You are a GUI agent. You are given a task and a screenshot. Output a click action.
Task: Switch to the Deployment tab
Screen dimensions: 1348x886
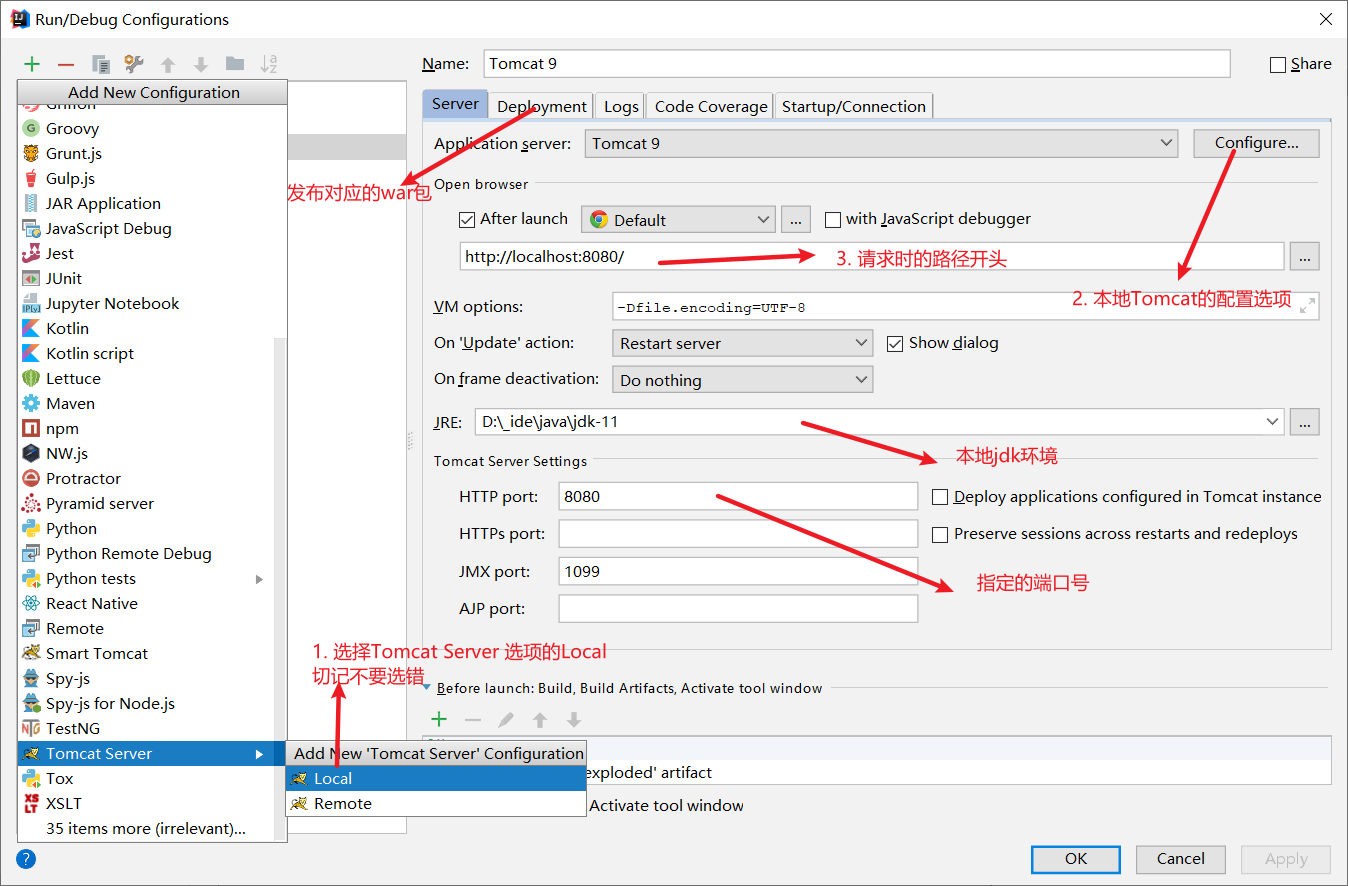[x=542, y=106]
